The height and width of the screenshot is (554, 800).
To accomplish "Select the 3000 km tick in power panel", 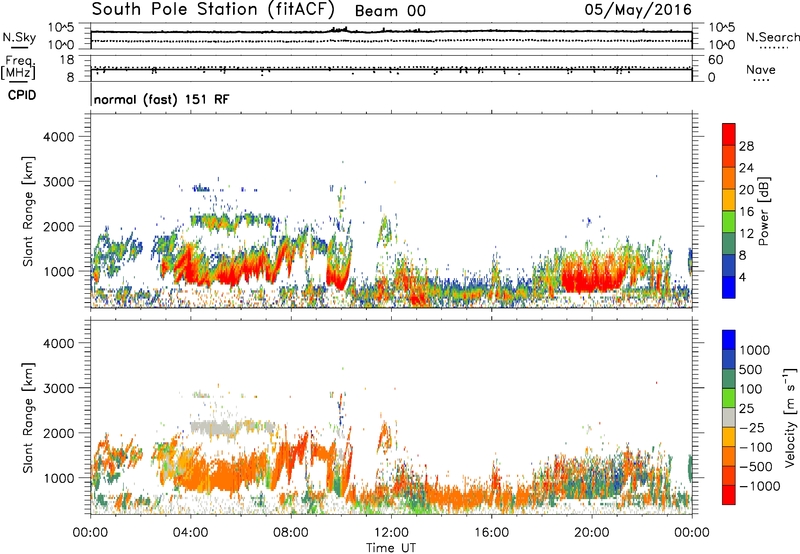I will (x=58, y=182).
